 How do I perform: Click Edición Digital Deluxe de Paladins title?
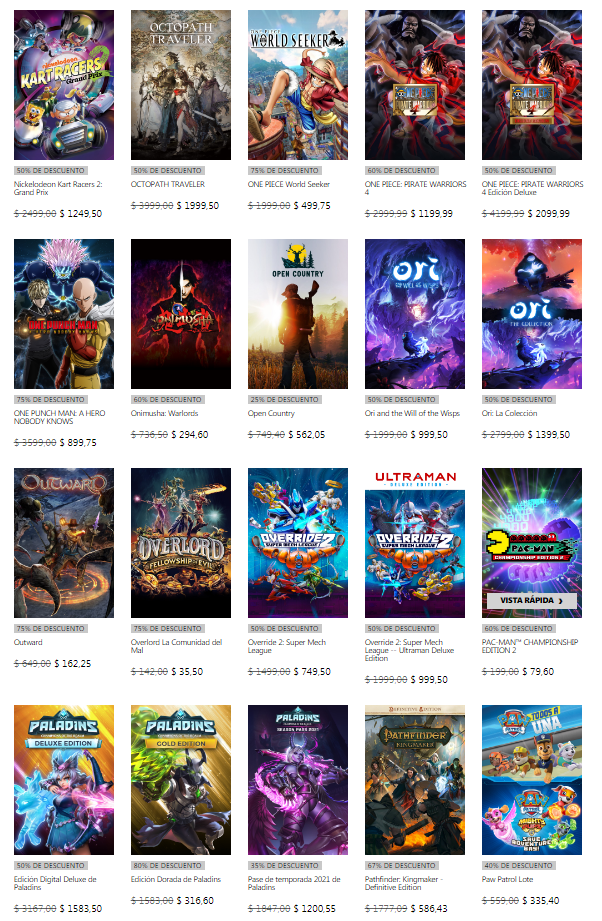click(55, 883)
